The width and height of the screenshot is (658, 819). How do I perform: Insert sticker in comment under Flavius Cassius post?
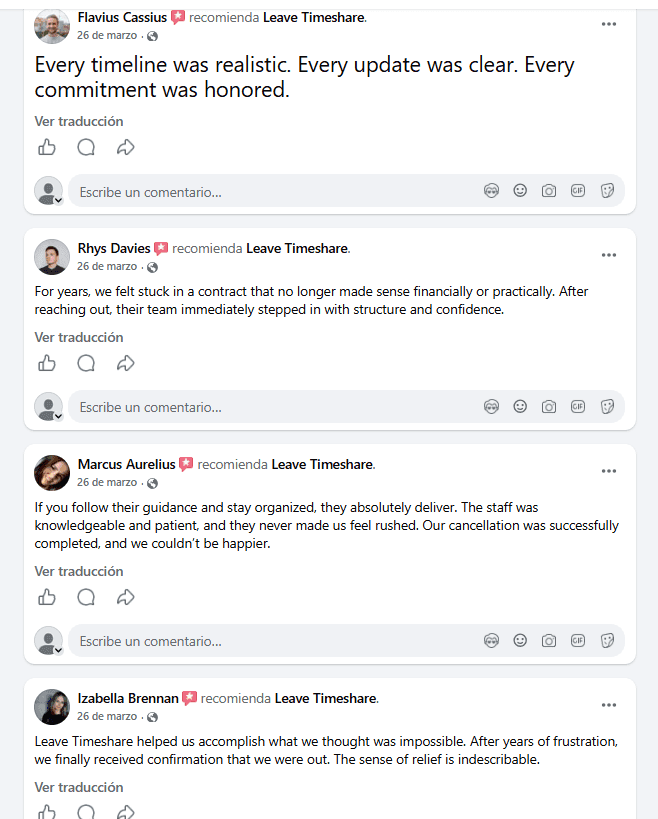[x=607, y=191]
